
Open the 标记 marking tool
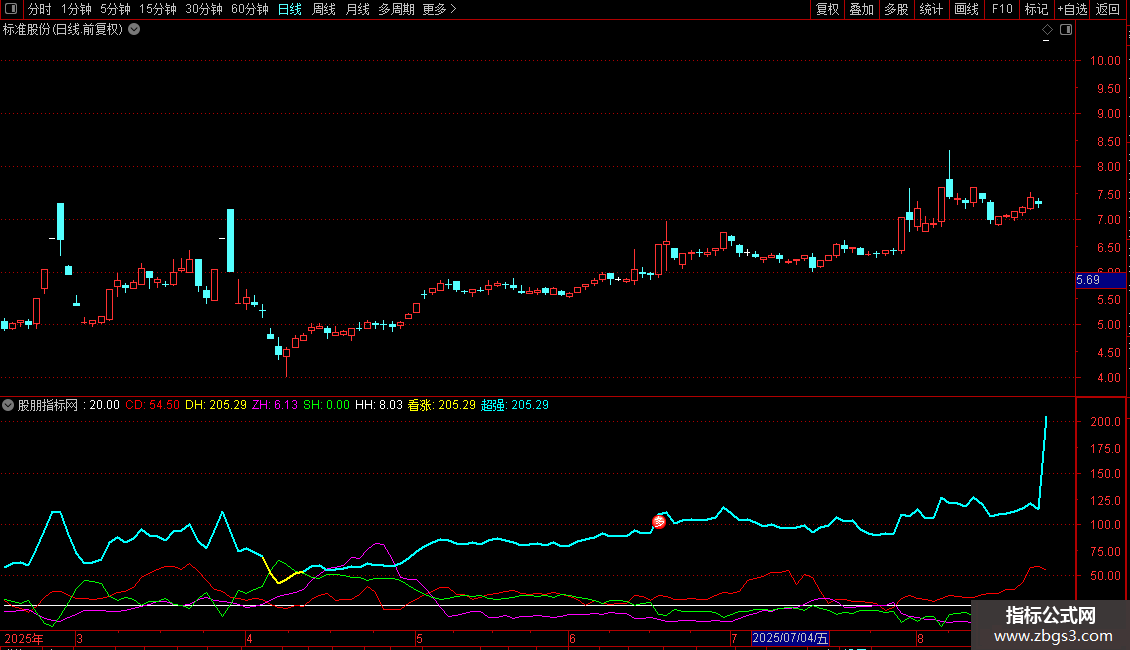[x=1036, y=9]
